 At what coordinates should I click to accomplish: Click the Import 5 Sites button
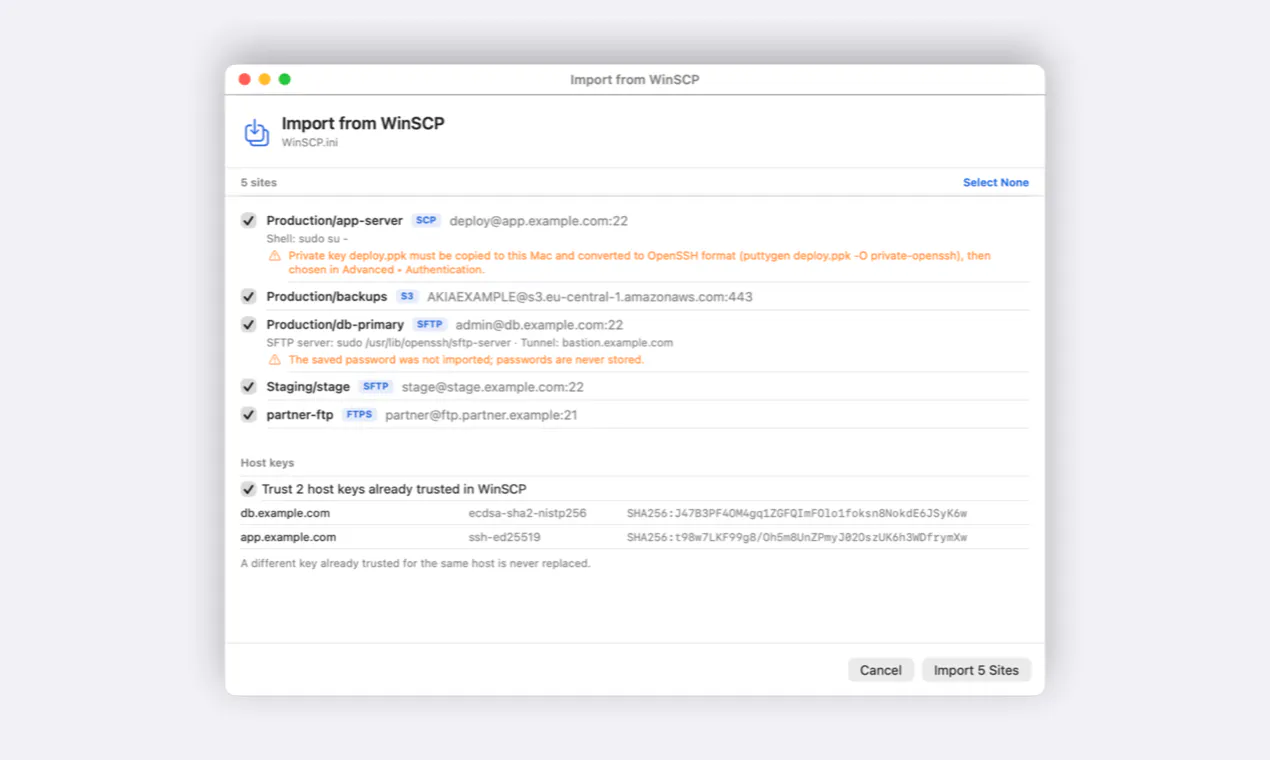point(976,670)
